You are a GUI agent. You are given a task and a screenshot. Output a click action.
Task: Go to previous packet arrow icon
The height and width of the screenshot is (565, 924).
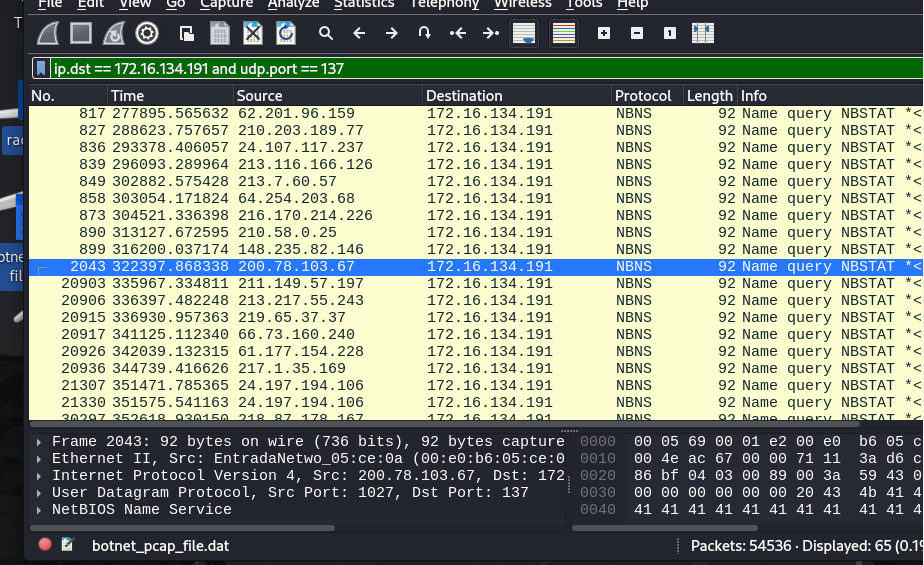(x=359, y=33)
